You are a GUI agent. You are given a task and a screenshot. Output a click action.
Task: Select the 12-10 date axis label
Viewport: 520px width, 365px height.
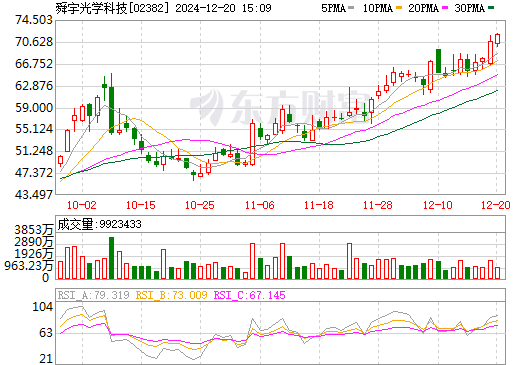tap(438, 205)
